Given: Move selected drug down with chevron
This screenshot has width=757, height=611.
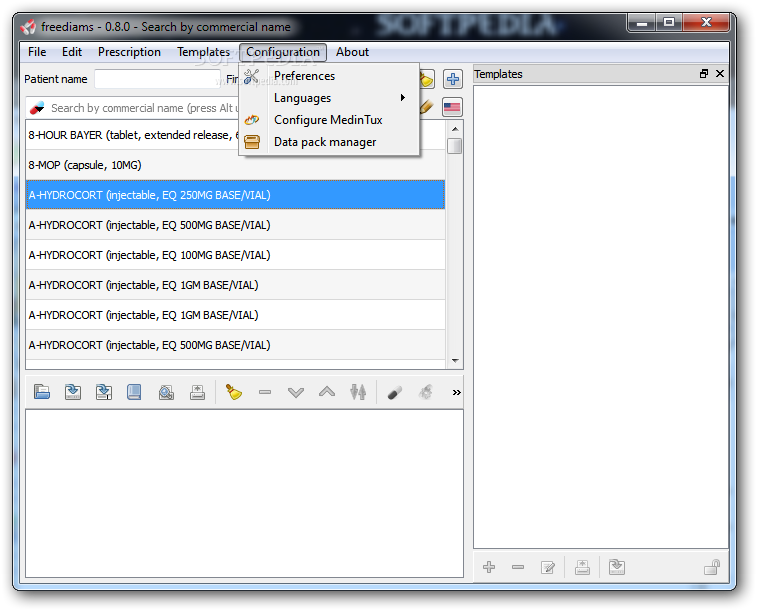Looking at the screenshot, I should tap(296, 392).
